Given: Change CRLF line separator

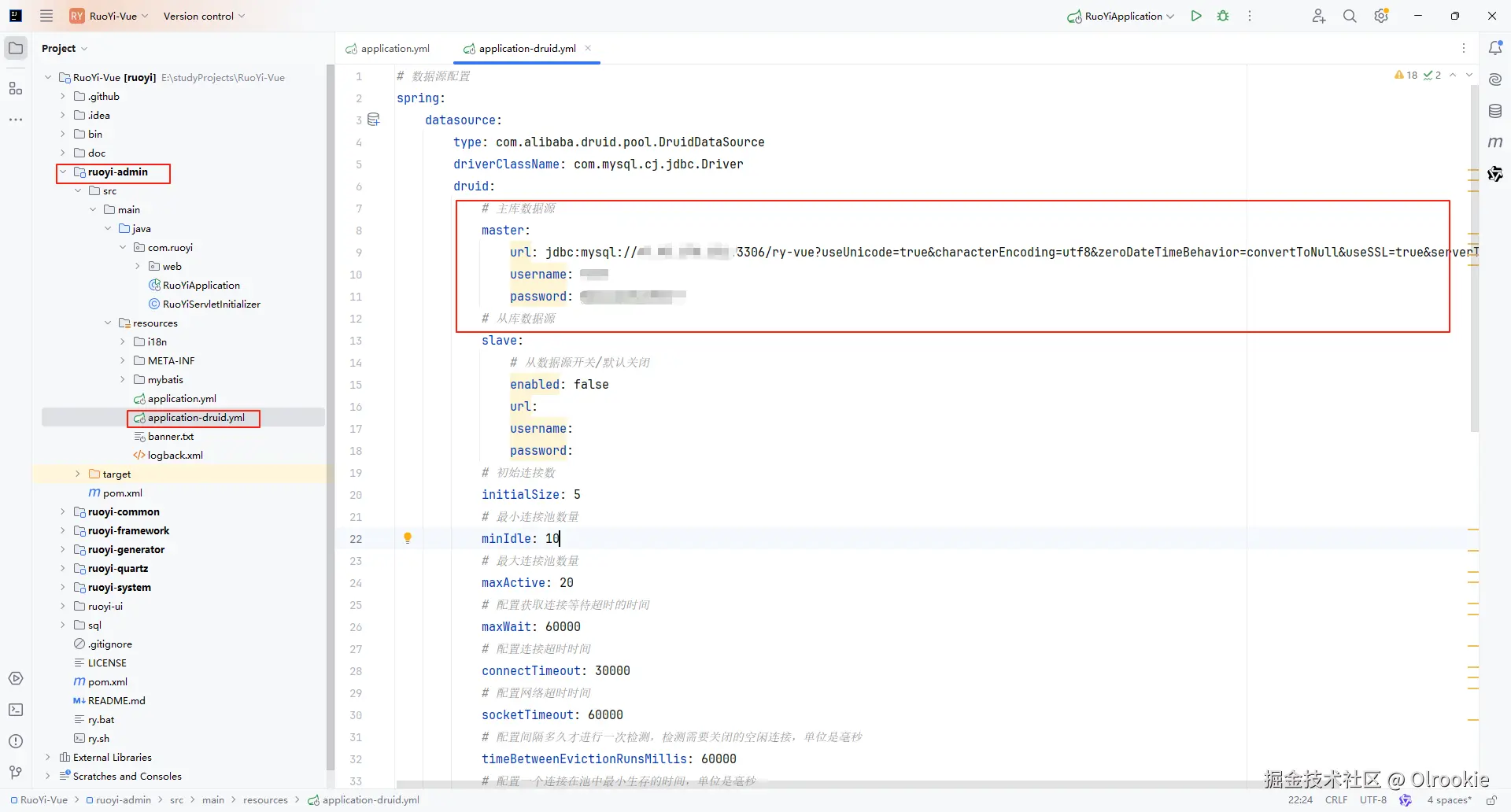Looking at the screenshot, I should pyautogui.click(x=1336, y=800).
